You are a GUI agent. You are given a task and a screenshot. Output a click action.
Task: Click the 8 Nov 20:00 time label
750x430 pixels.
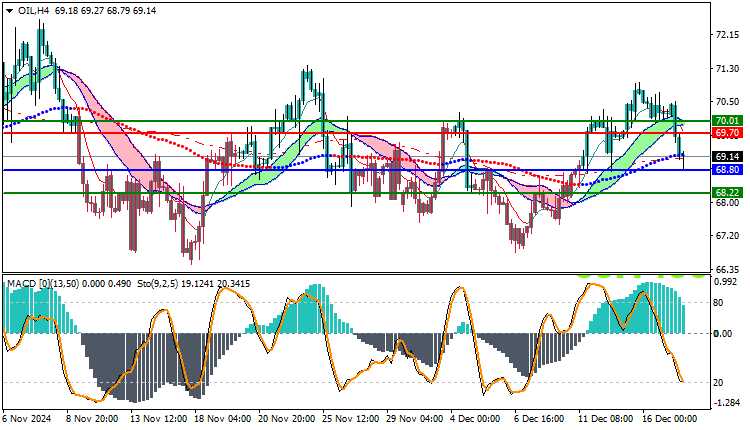pos(92,419)
